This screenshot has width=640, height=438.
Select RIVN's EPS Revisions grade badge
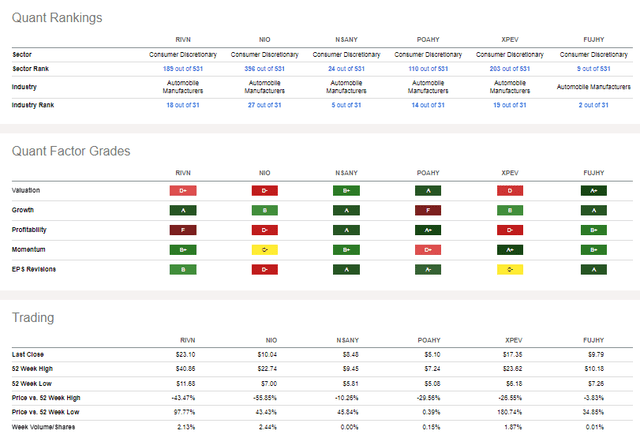(x=183, y=269)
